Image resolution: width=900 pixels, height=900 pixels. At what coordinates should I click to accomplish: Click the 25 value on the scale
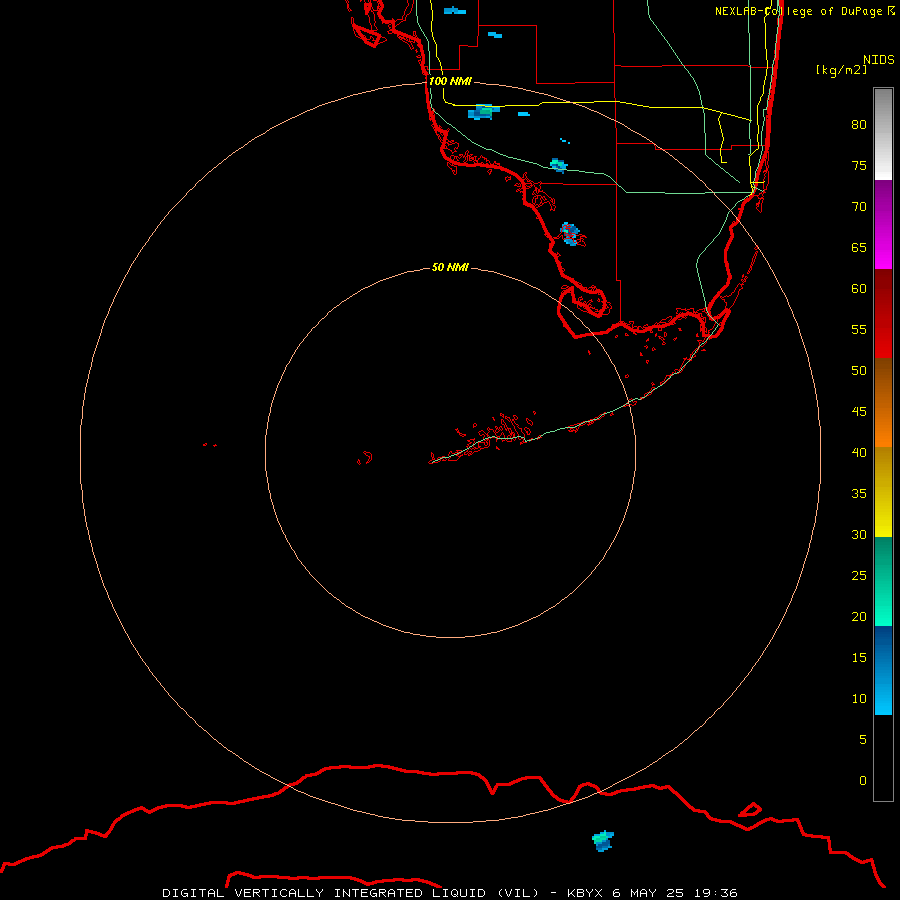click(x=859, y=576)
